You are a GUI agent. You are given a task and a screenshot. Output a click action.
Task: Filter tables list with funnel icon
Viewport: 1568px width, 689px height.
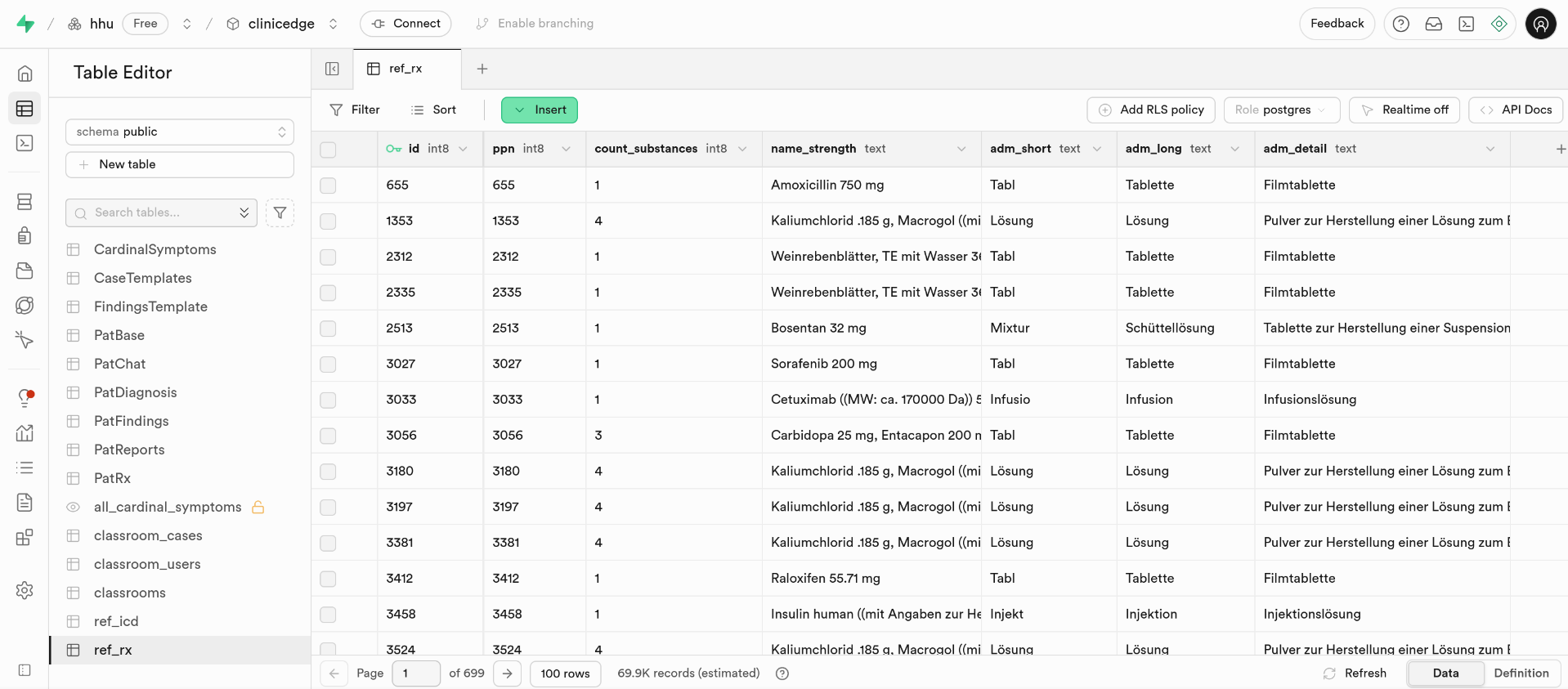[280, 213]
